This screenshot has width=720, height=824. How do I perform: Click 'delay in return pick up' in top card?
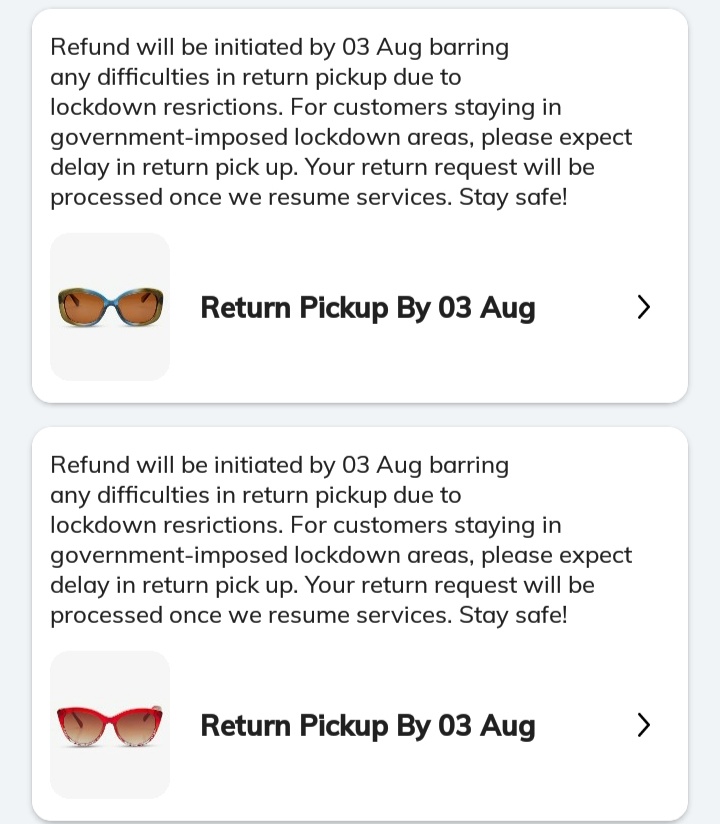pos(172,167)
